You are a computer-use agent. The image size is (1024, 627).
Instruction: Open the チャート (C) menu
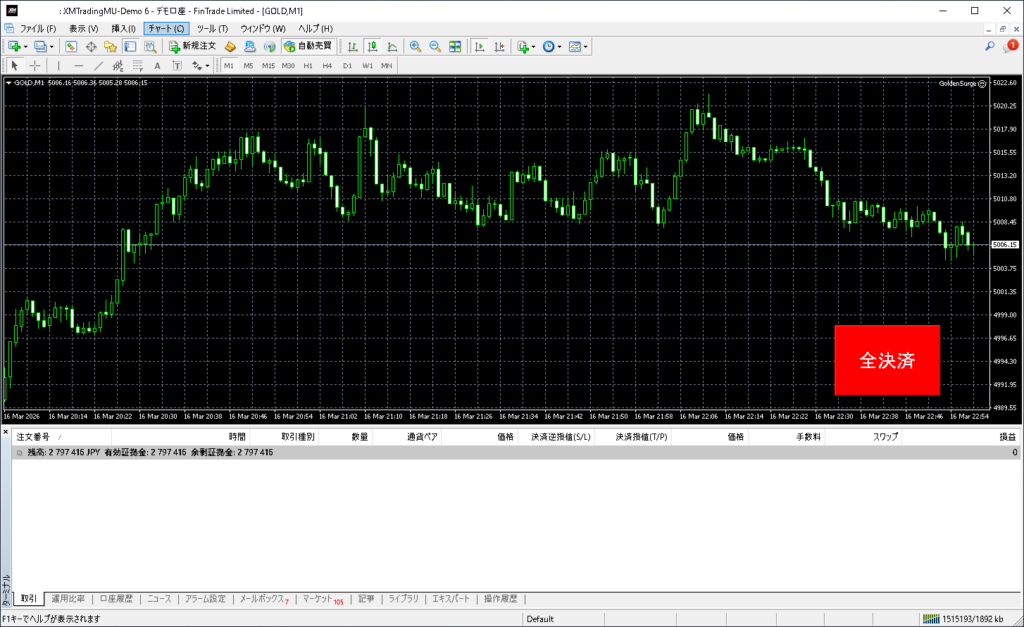(x=164, y=29)
